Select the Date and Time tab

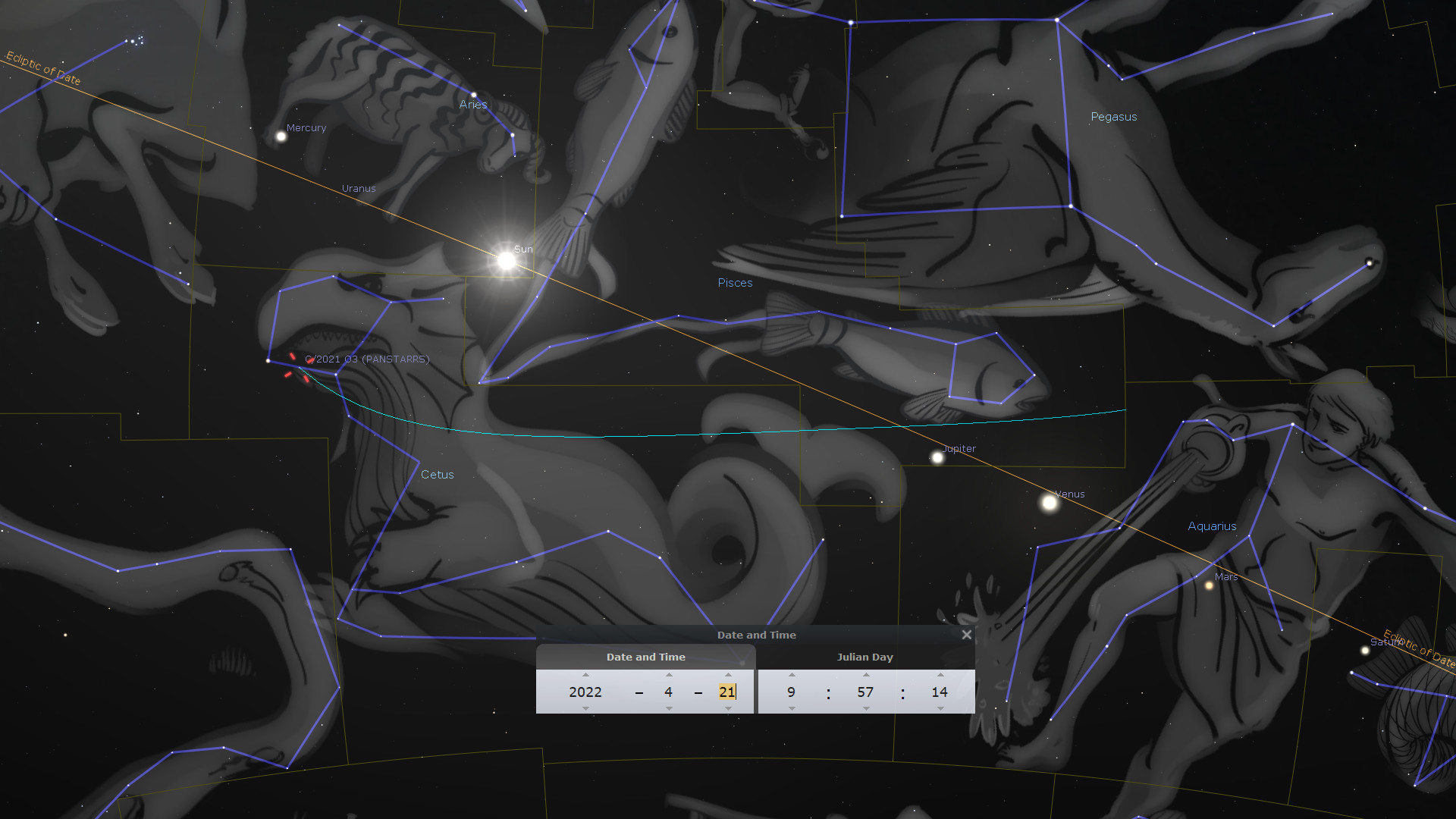point(645,657)
